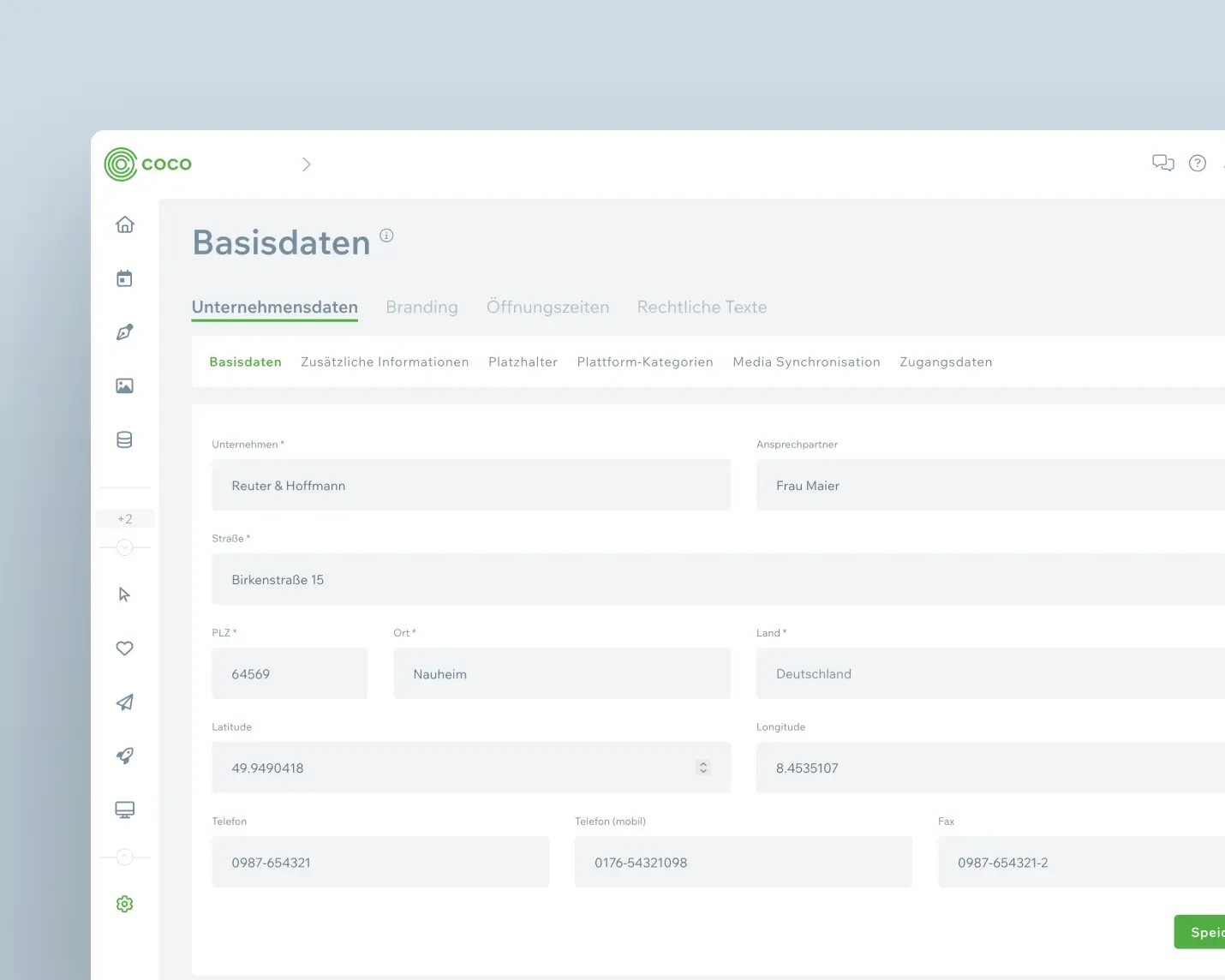Click the Longitude field showing 8.4535107
The width and height of the screenshot is (1225, 980).
pyautogui.click(x=990, y=768)
